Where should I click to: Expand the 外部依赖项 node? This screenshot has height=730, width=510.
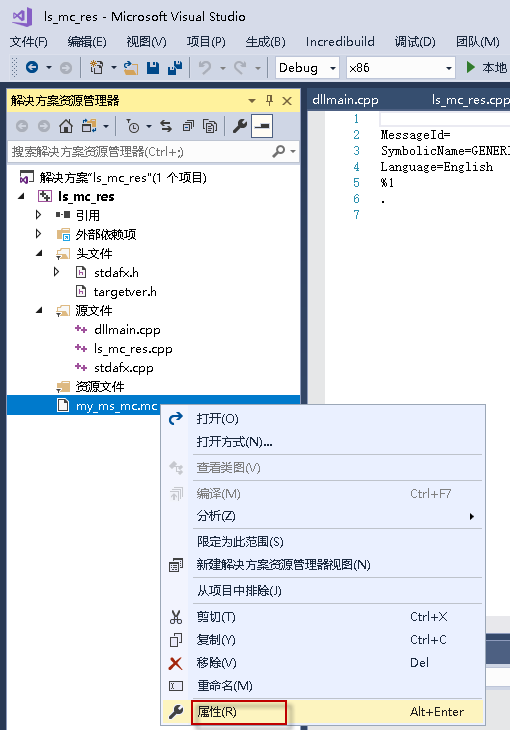coord(39,234)
